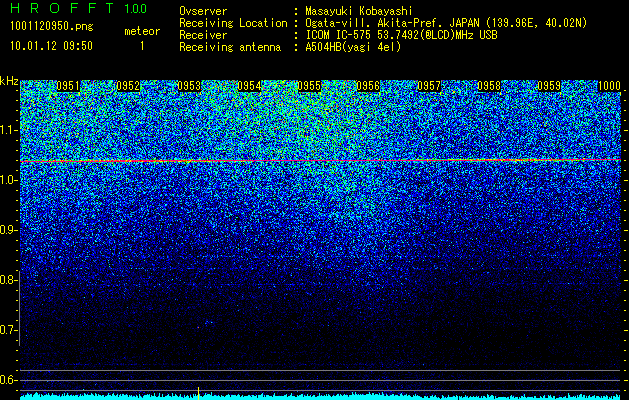Select the Ogata-vill. Akita-Pref. JAPAN location text

(446, 23)
